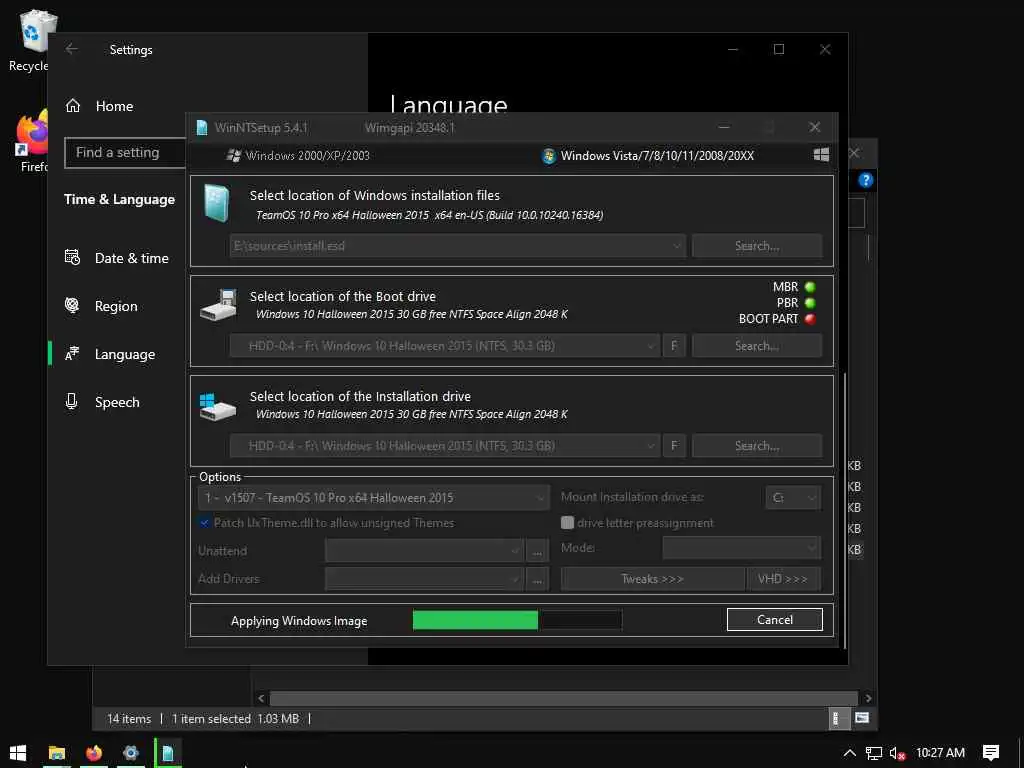Click the blue help icon in Explorer window
Image resolution: width=1024 pixels, height=768 pixels.
tap(865, 180)
